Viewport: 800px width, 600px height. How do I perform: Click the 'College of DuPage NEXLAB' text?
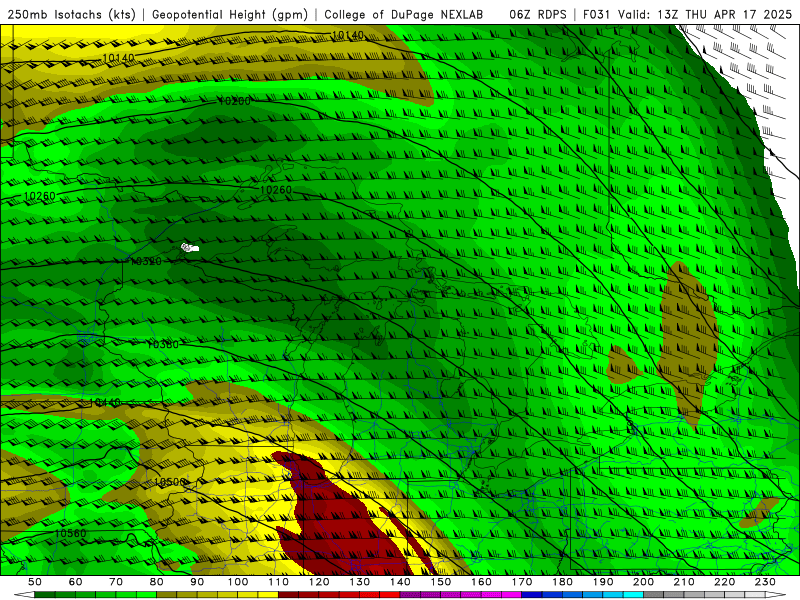tap(404, 14)
